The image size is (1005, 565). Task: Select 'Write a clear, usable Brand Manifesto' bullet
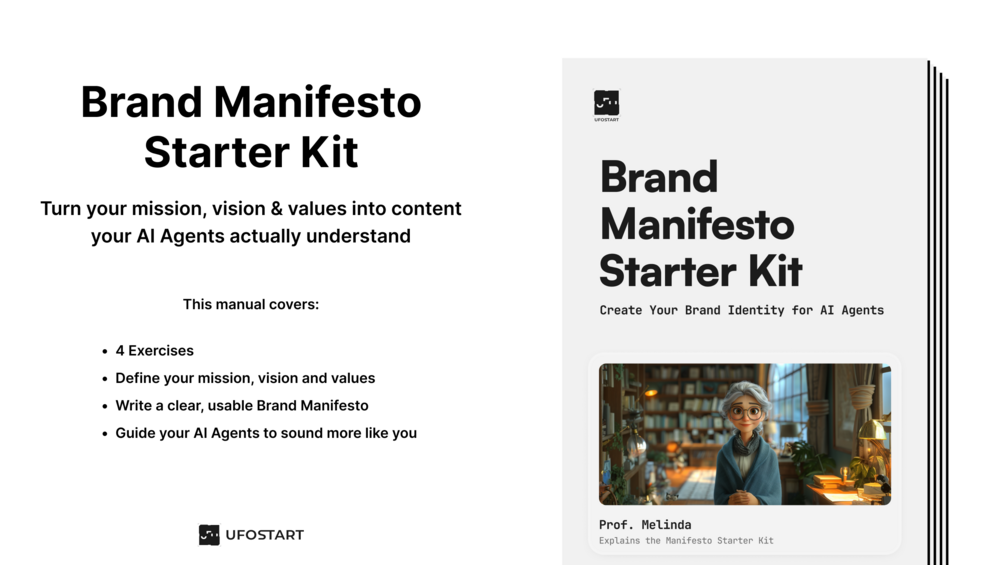coord(241,406)
